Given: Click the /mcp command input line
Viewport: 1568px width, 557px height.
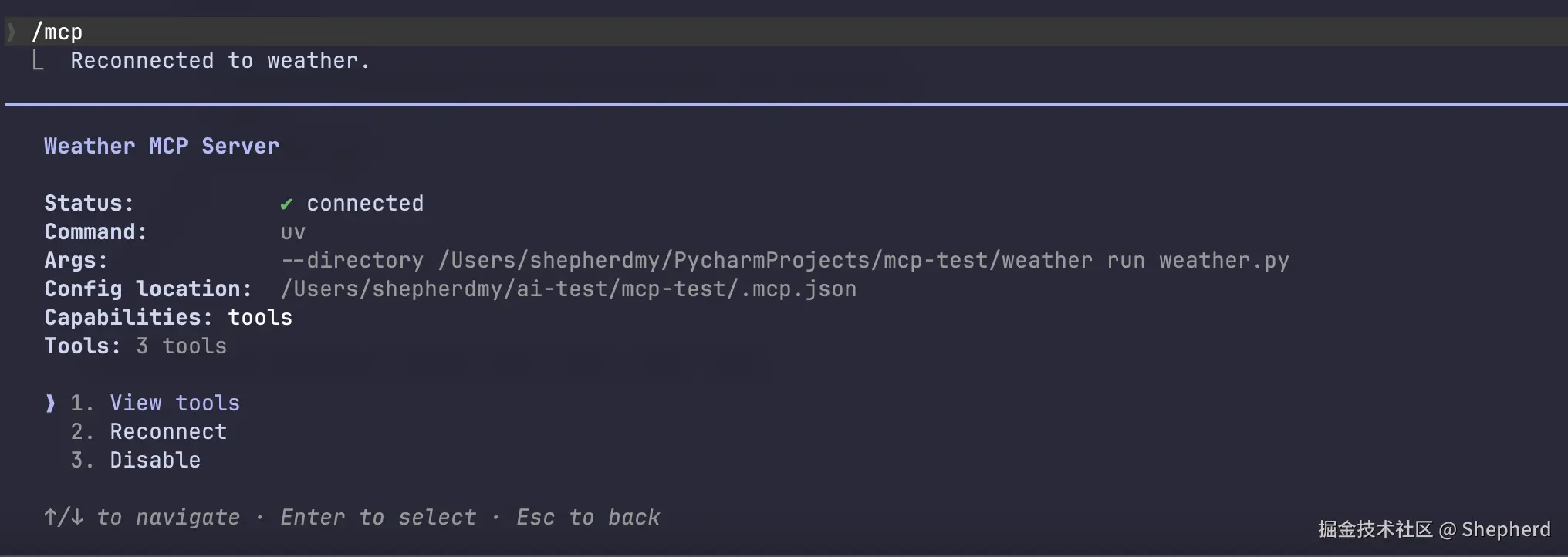Looking at the screenshot, I should point(786,32).
